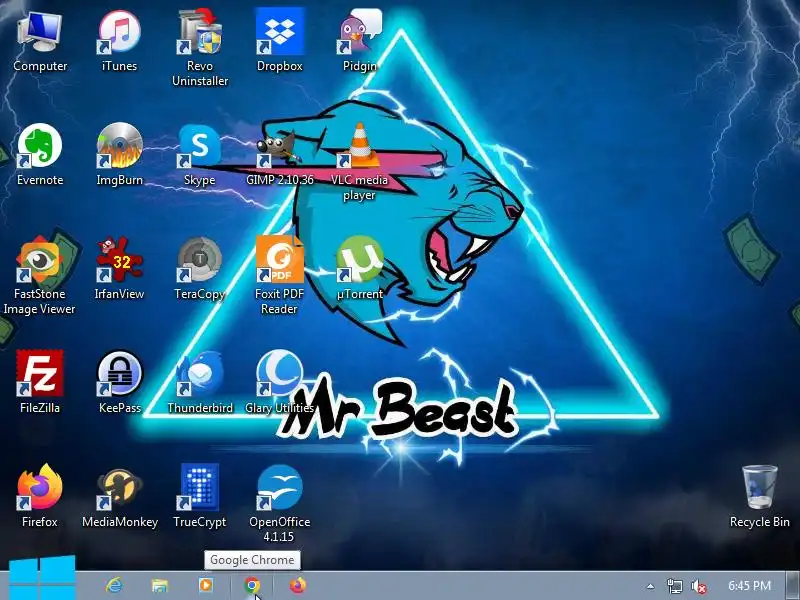
Task: Show hidden tray icons arrow
Action: tap(650, 586)
